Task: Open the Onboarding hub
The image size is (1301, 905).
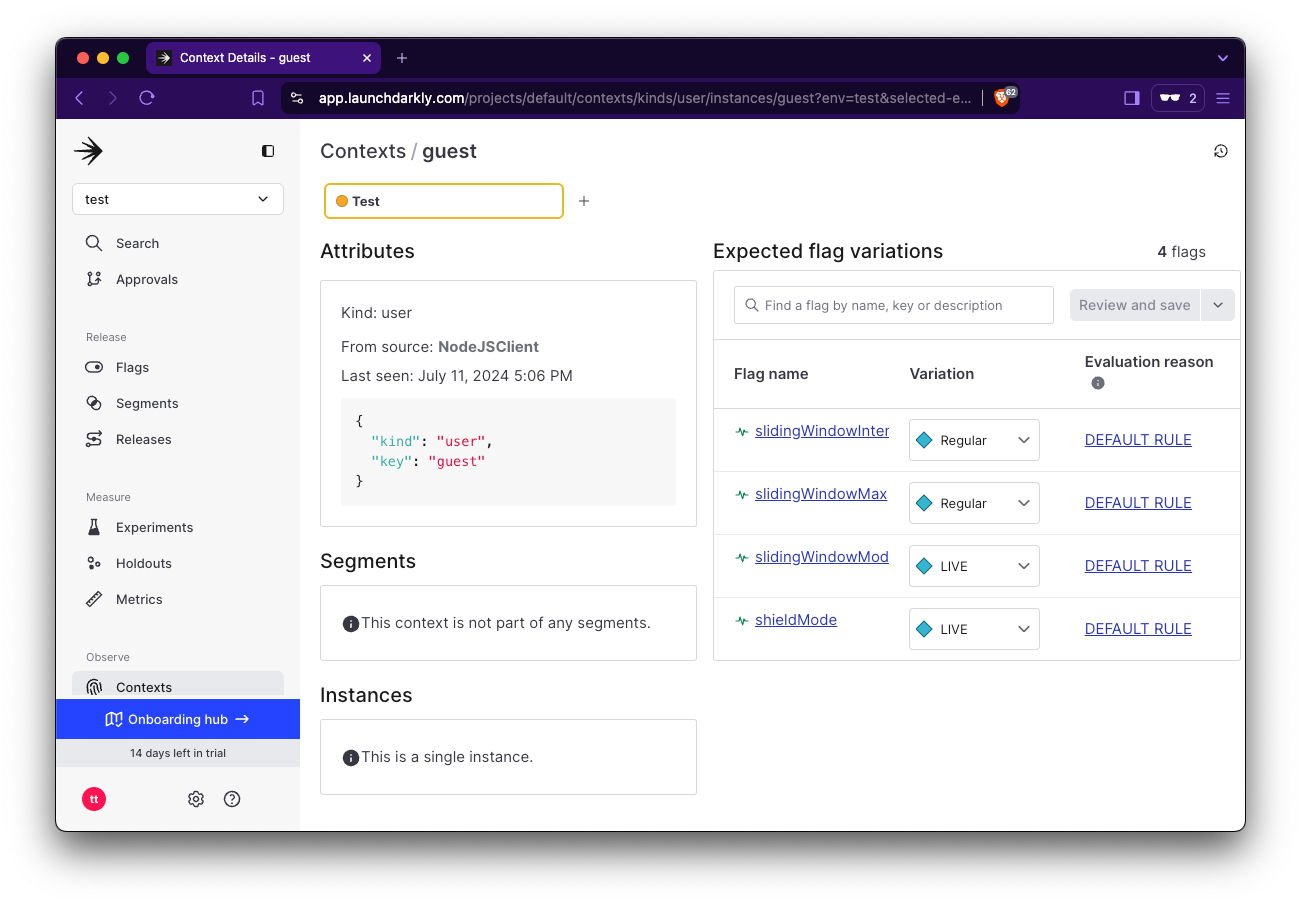Action: [177, 718]
